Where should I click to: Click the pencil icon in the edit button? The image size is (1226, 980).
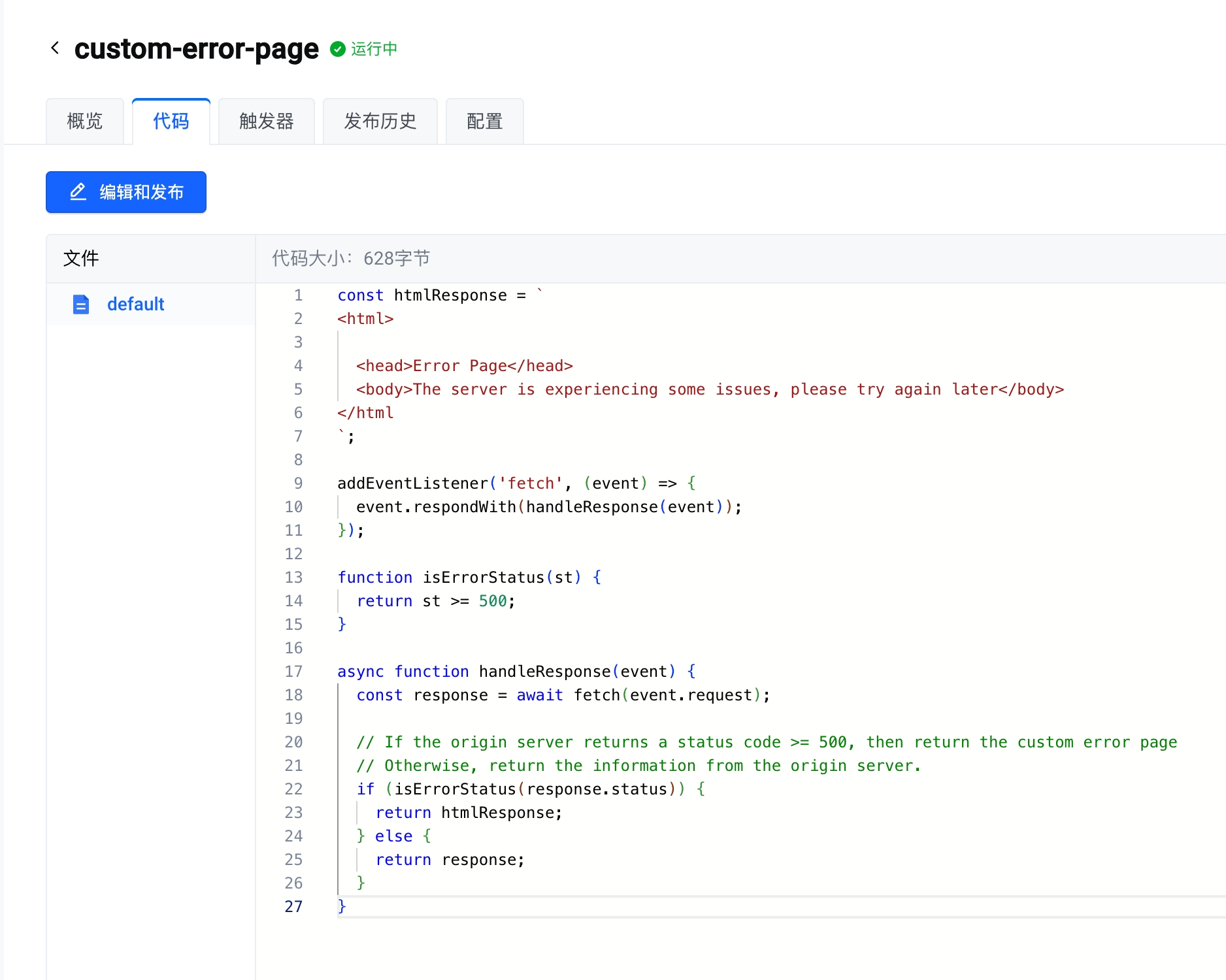coord(78,191)
